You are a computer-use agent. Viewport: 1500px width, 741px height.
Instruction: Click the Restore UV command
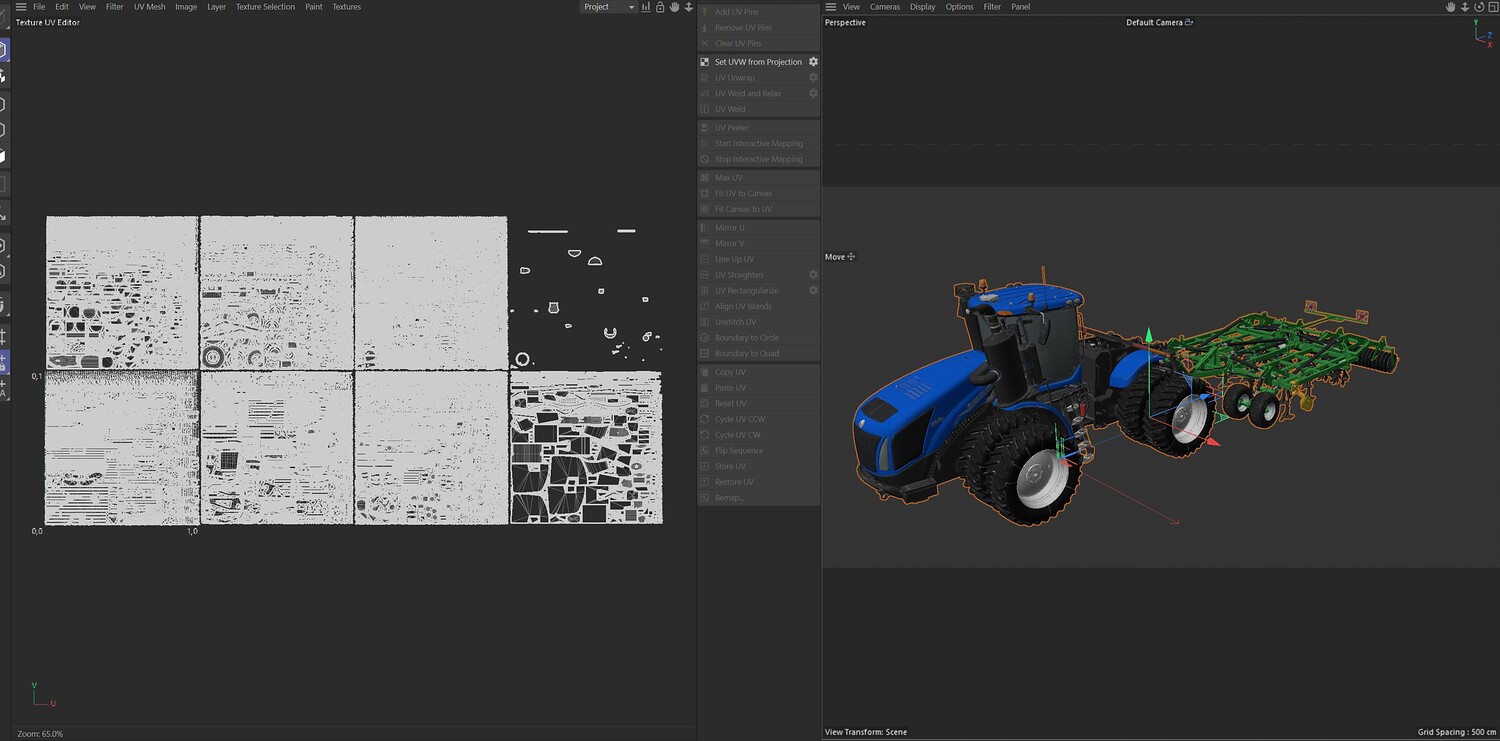pos(758,483)
